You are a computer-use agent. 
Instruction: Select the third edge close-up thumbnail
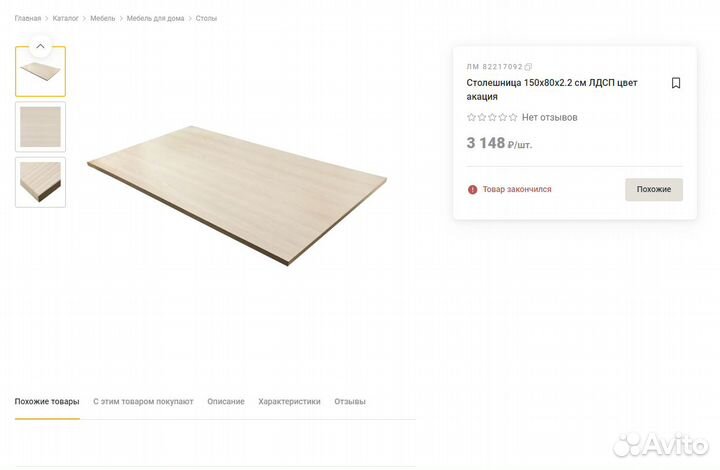pos(40,182)
